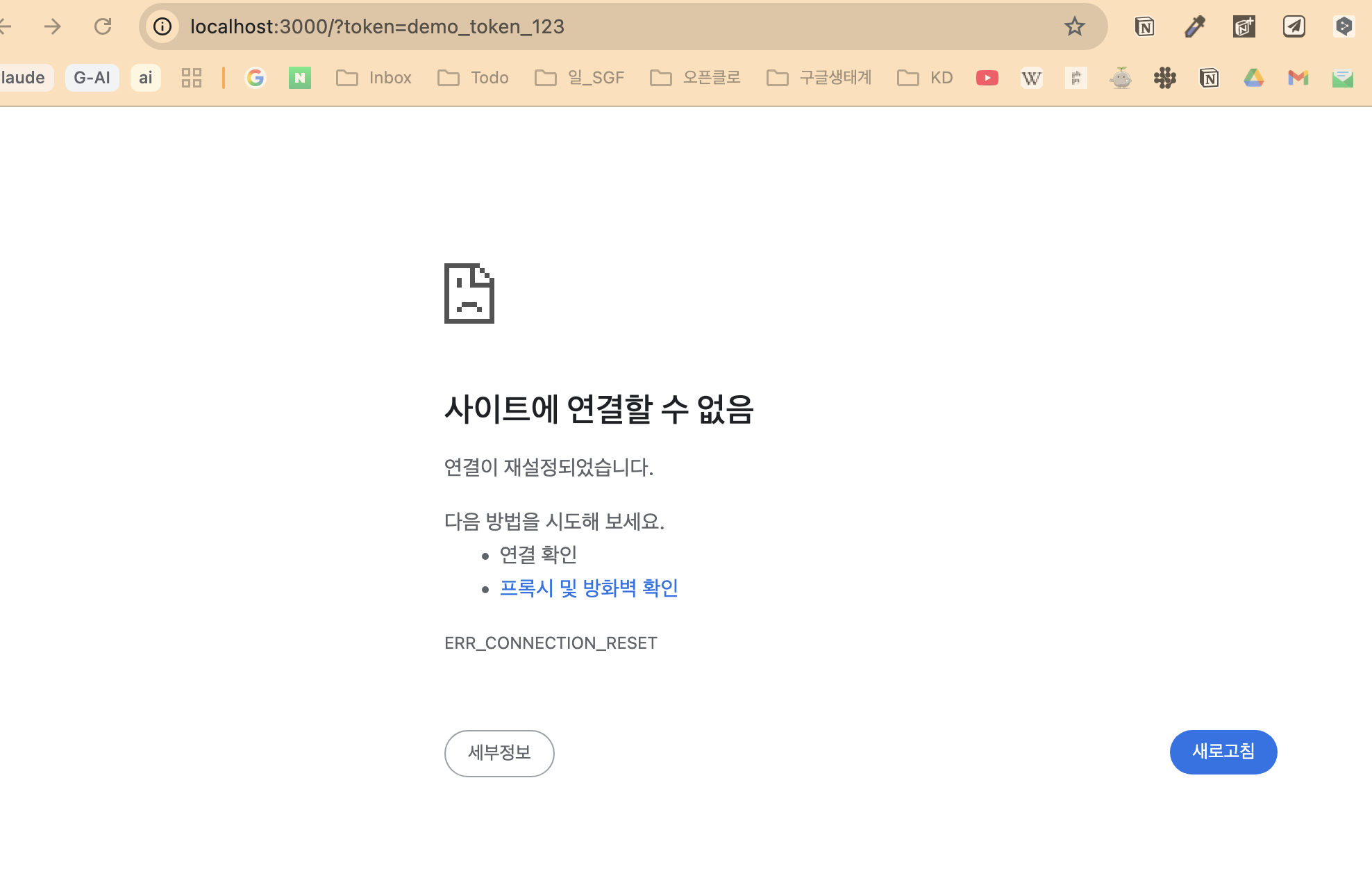Screen dimensions: 1372x878
Task: Bookmark this page with the star icon
Action: pos(1074,26)
